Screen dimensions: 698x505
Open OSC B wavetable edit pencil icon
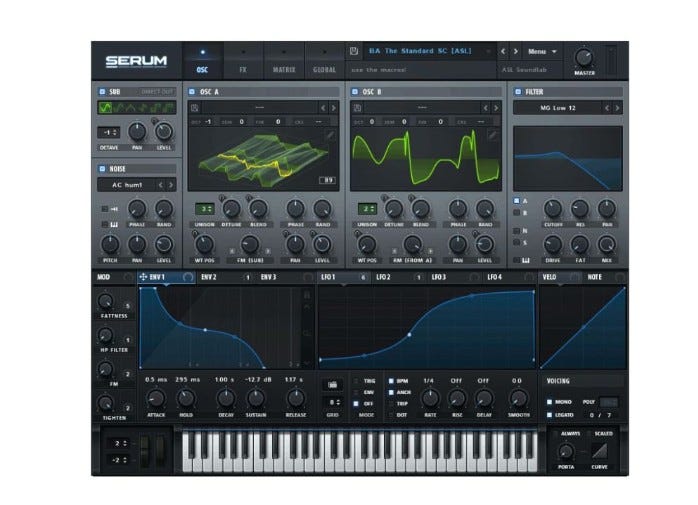(x=492, y=135)
